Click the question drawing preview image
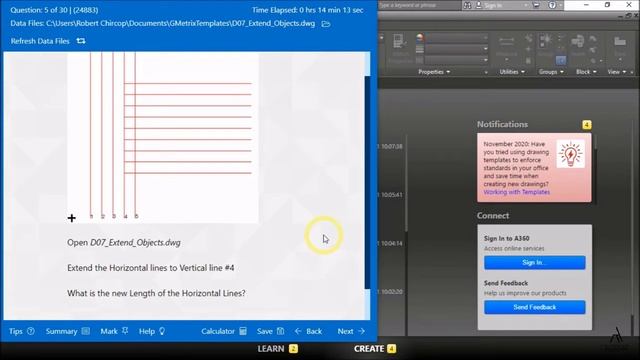 click(x=163, y=138)
